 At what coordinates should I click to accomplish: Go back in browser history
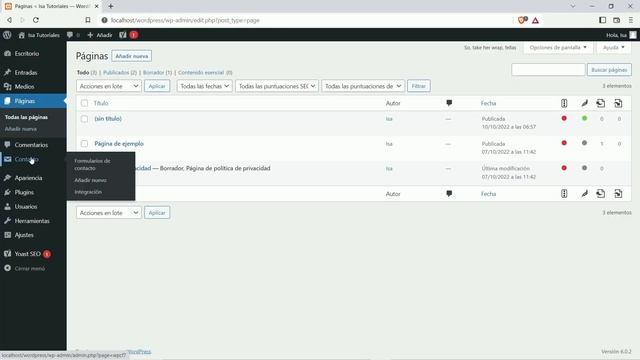click(x=9, y=20)
